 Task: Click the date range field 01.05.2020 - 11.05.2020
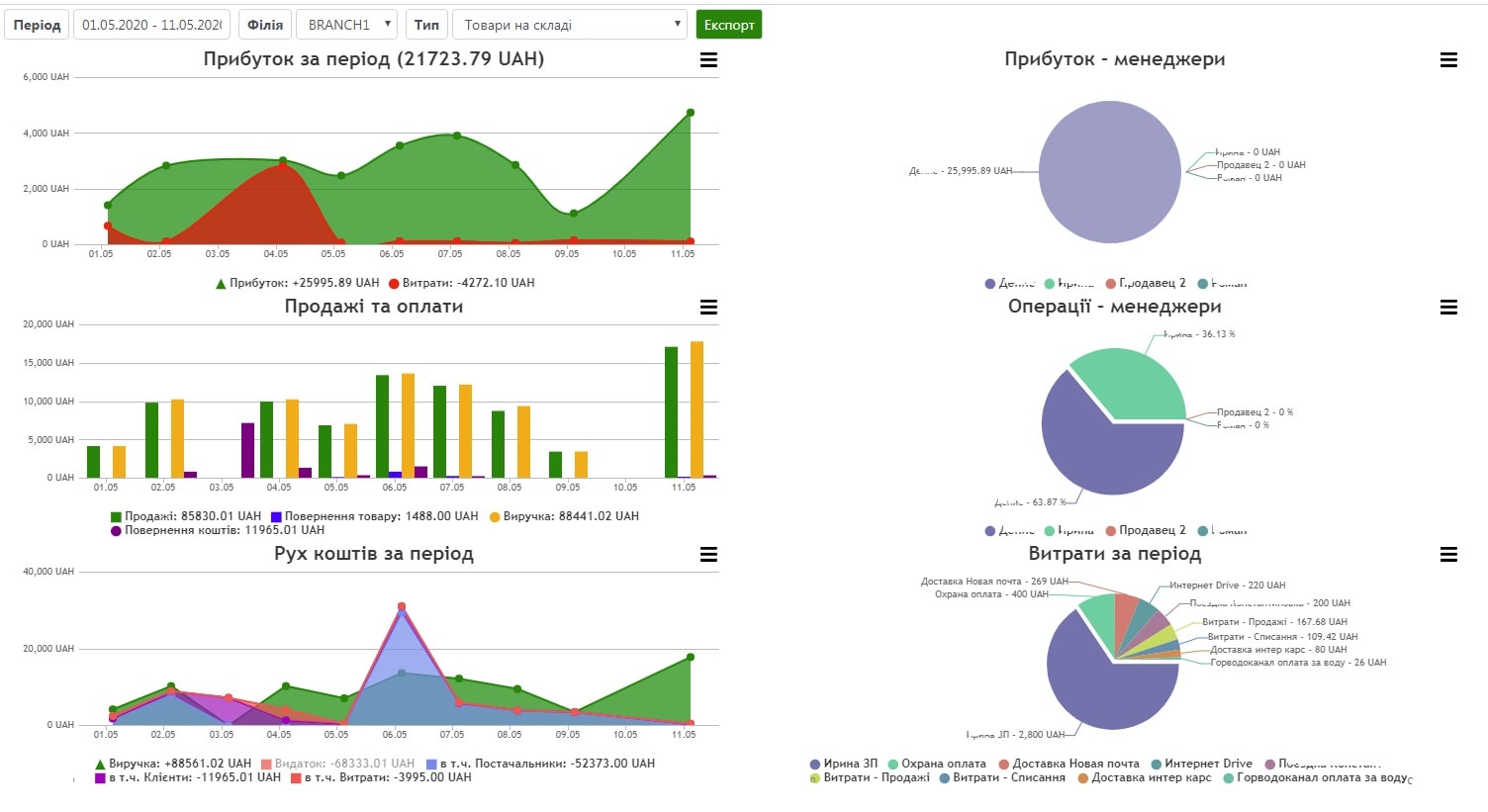click(x=151, y=25)
